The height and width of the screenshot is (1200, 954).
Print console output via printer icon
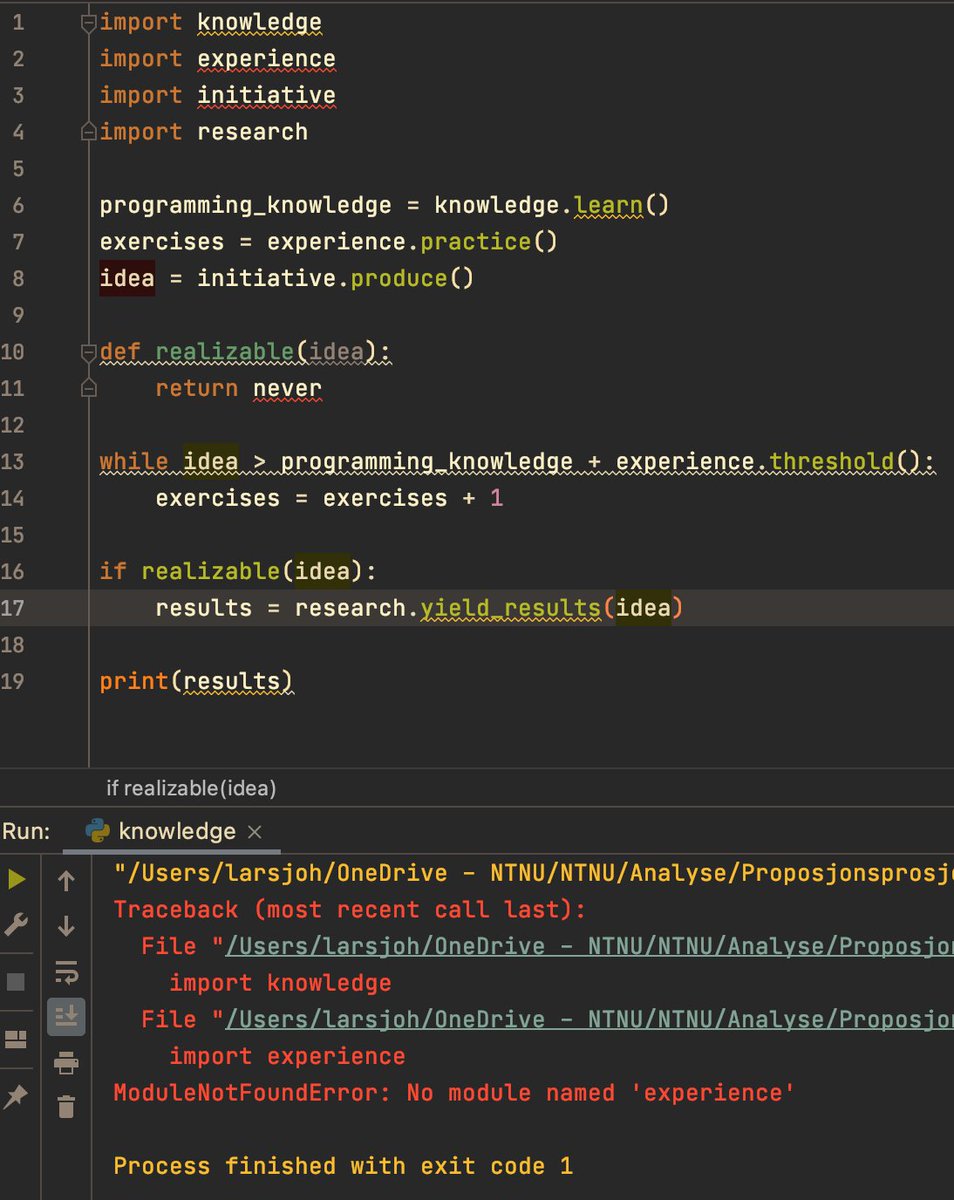pos(66,1062)
